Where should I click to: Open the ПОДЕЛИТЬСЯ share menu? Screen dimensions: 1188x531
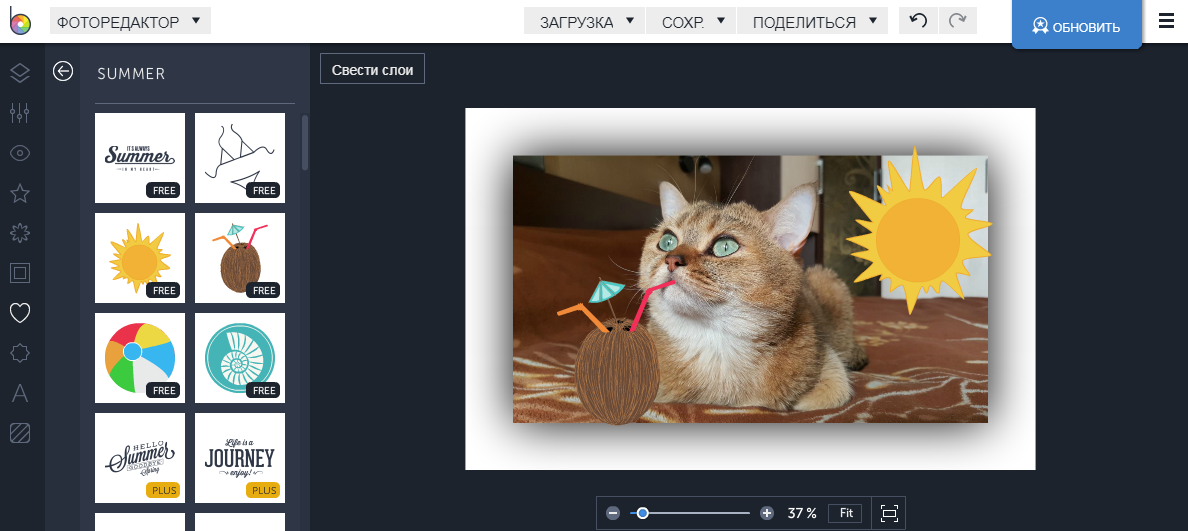click(812, 21)
